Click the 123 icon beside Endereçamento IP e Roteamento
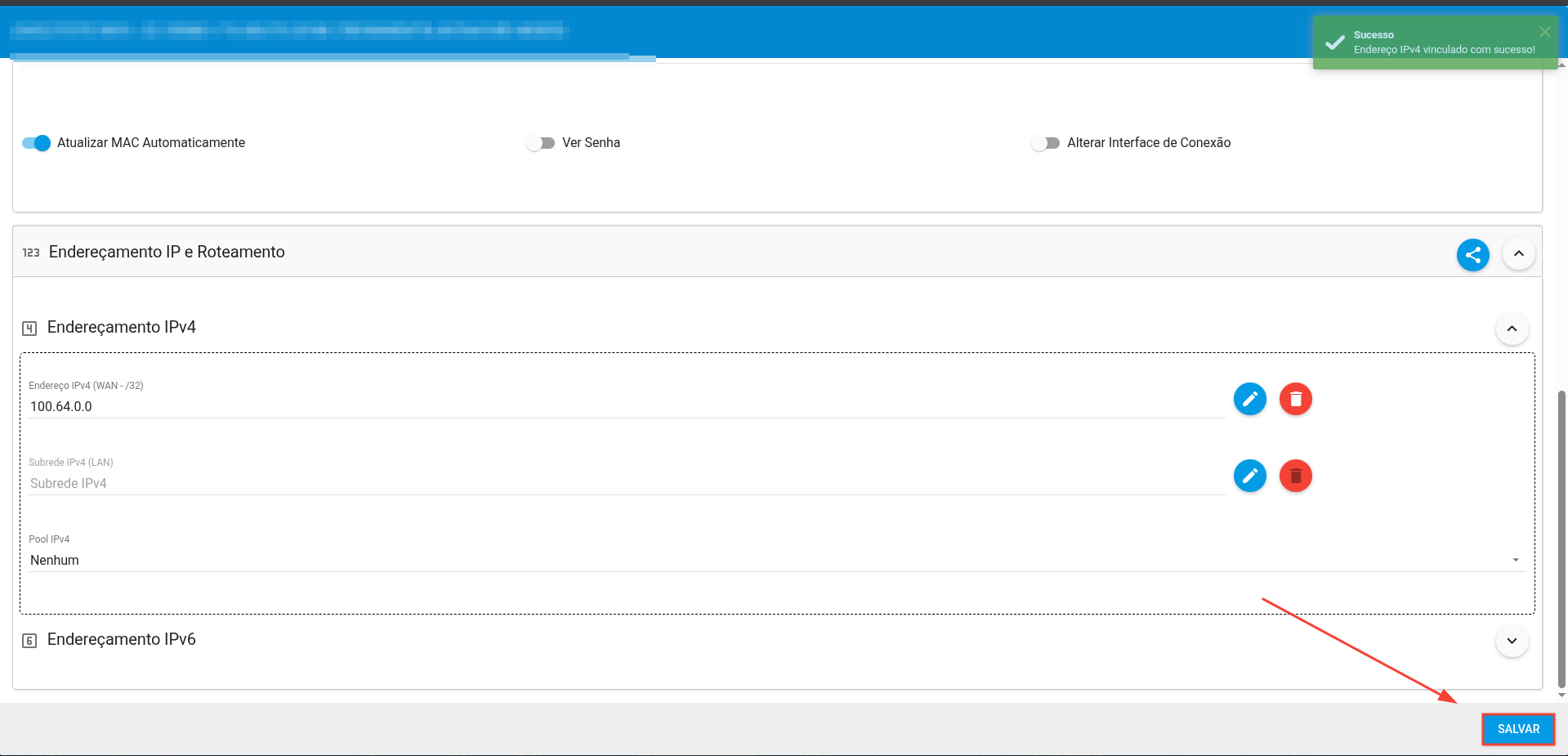This screenshot has width=1568, height=756. (31, 253)
